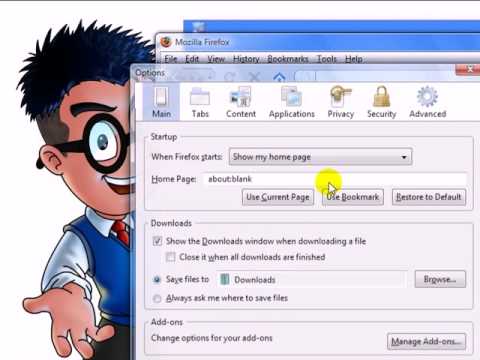Open the Content options panel icon
This screenshot has height=360, width=480.
[241, 102]
